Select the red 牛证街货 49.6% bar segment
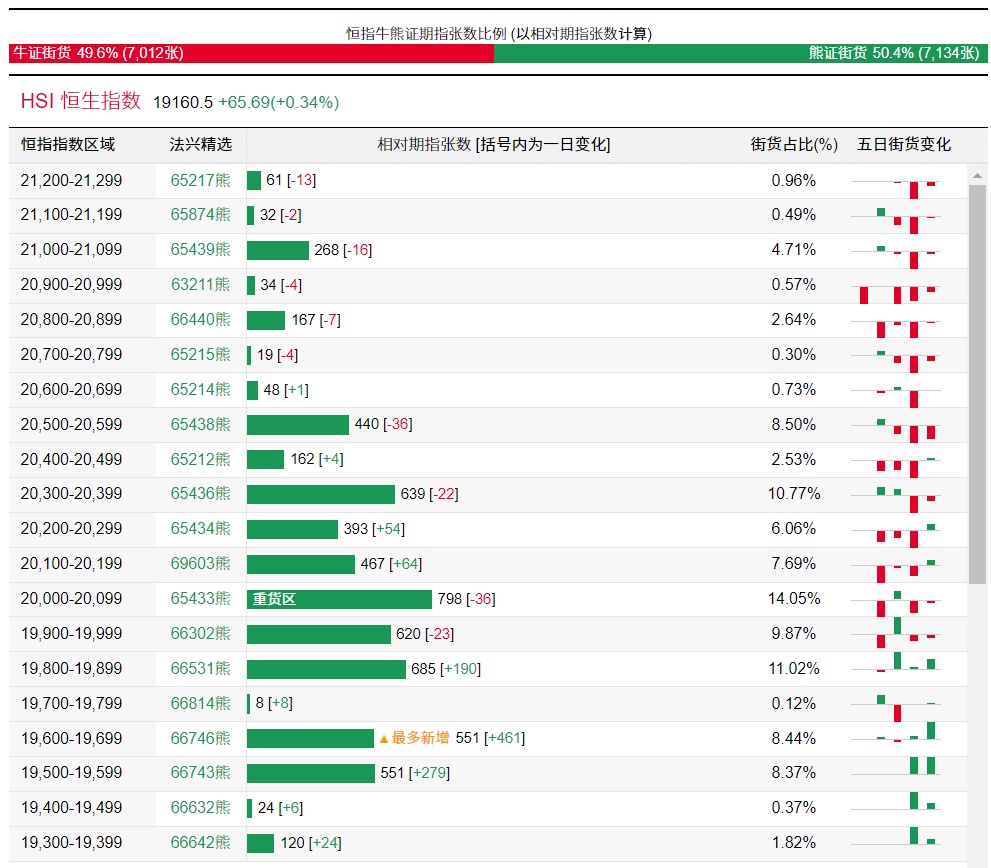 coord(251,53)
